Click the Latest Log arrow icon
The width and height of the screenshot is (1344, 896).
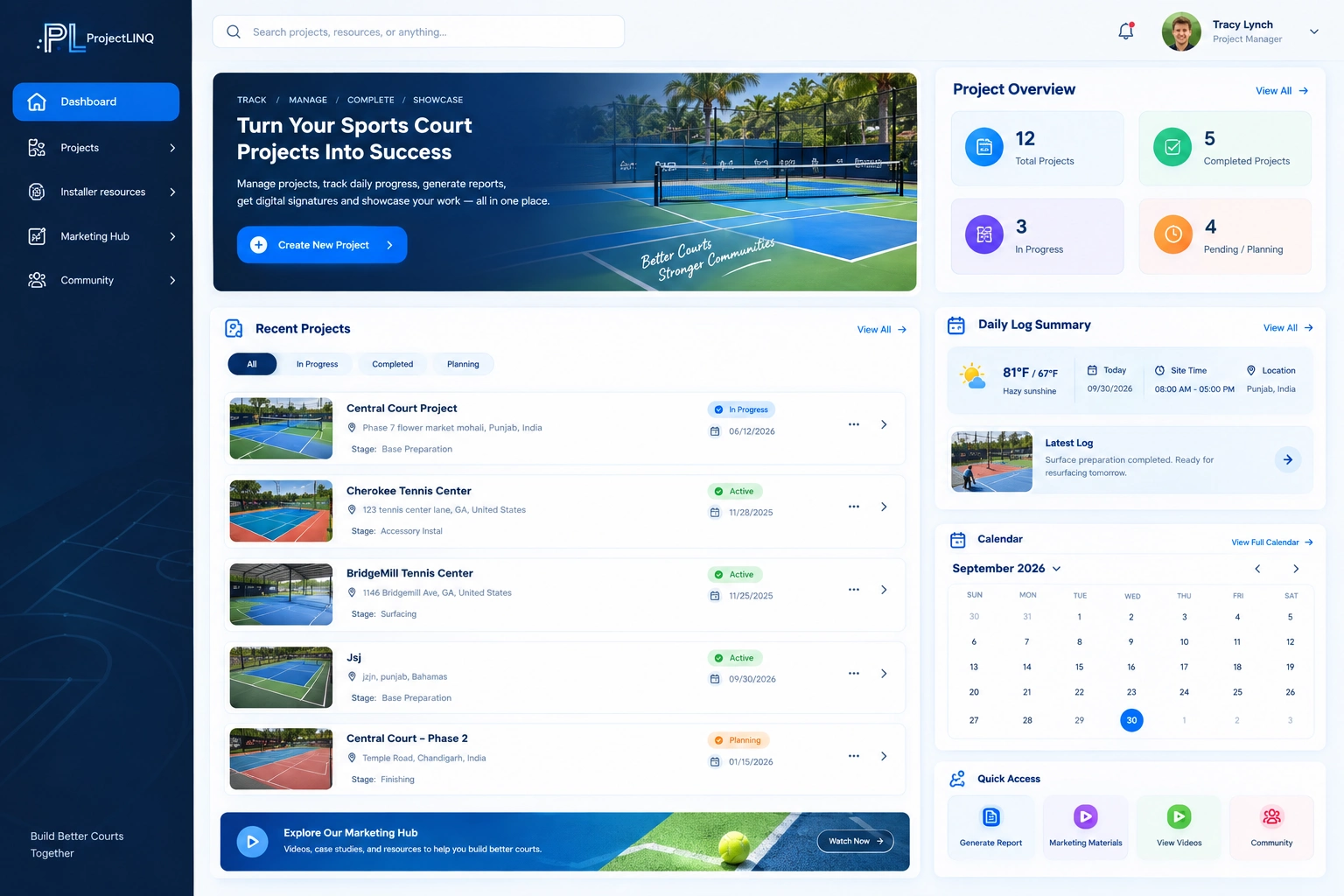coord(1288,459)
